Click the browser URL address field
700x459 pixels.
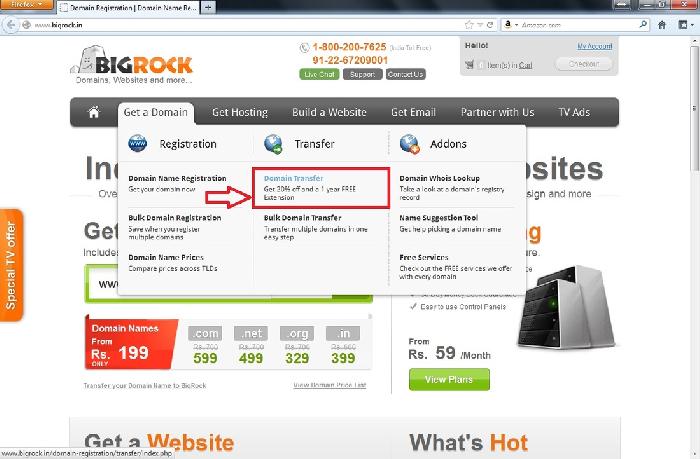coord(248,25)
